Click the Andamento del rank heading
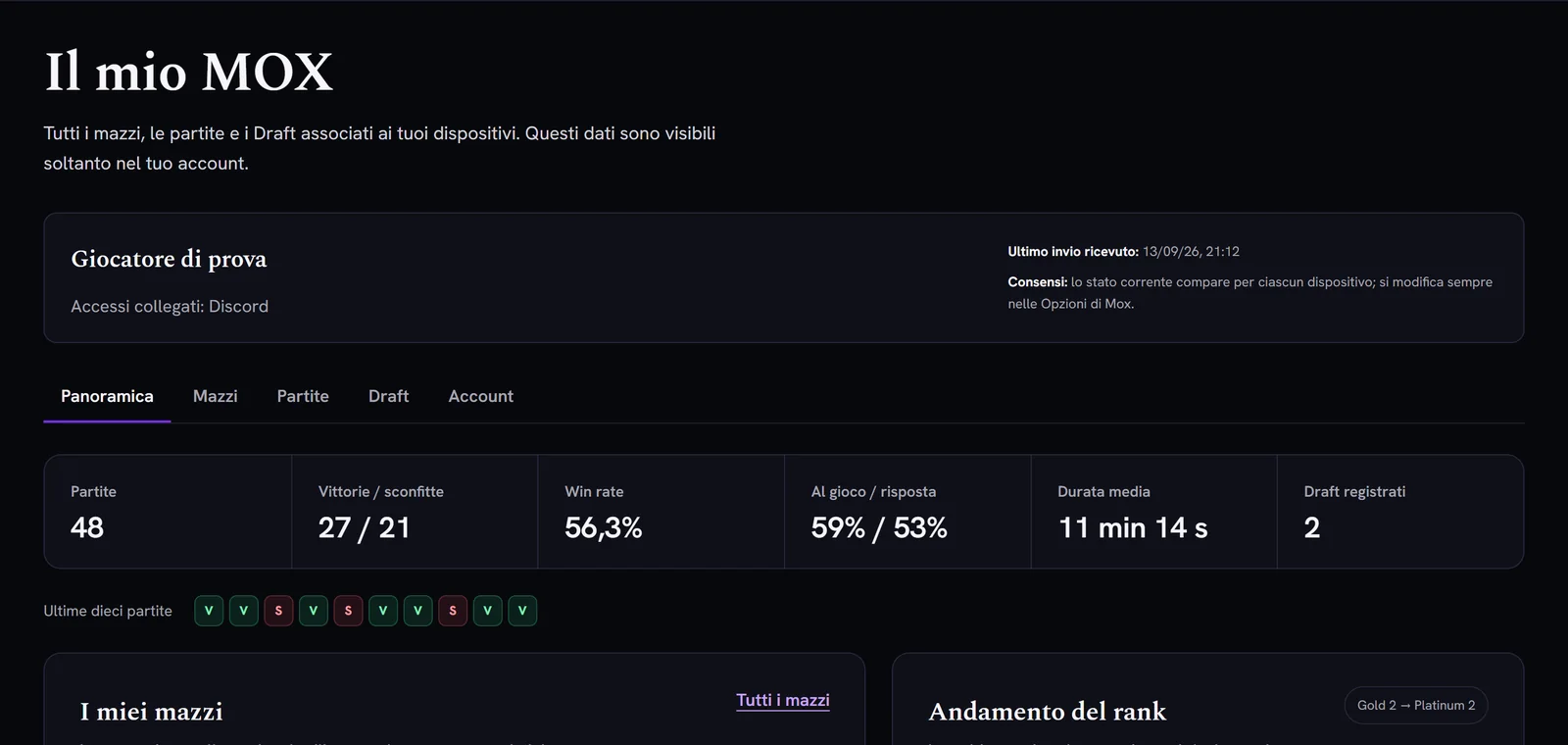This screenshot has height=745, width=1568. click(x=1048, y=711)
